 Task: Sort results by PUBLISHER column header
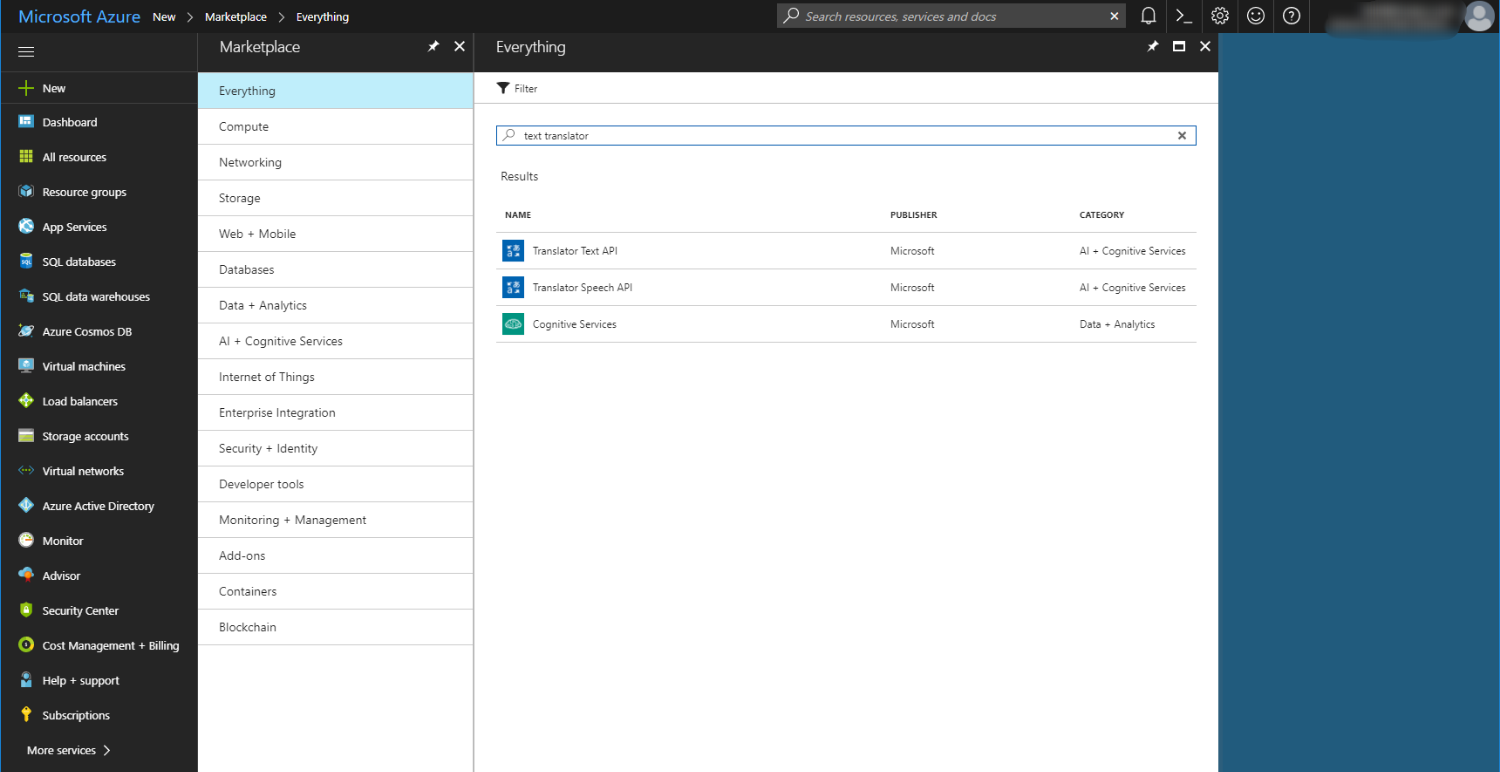[x=914, y=215]
